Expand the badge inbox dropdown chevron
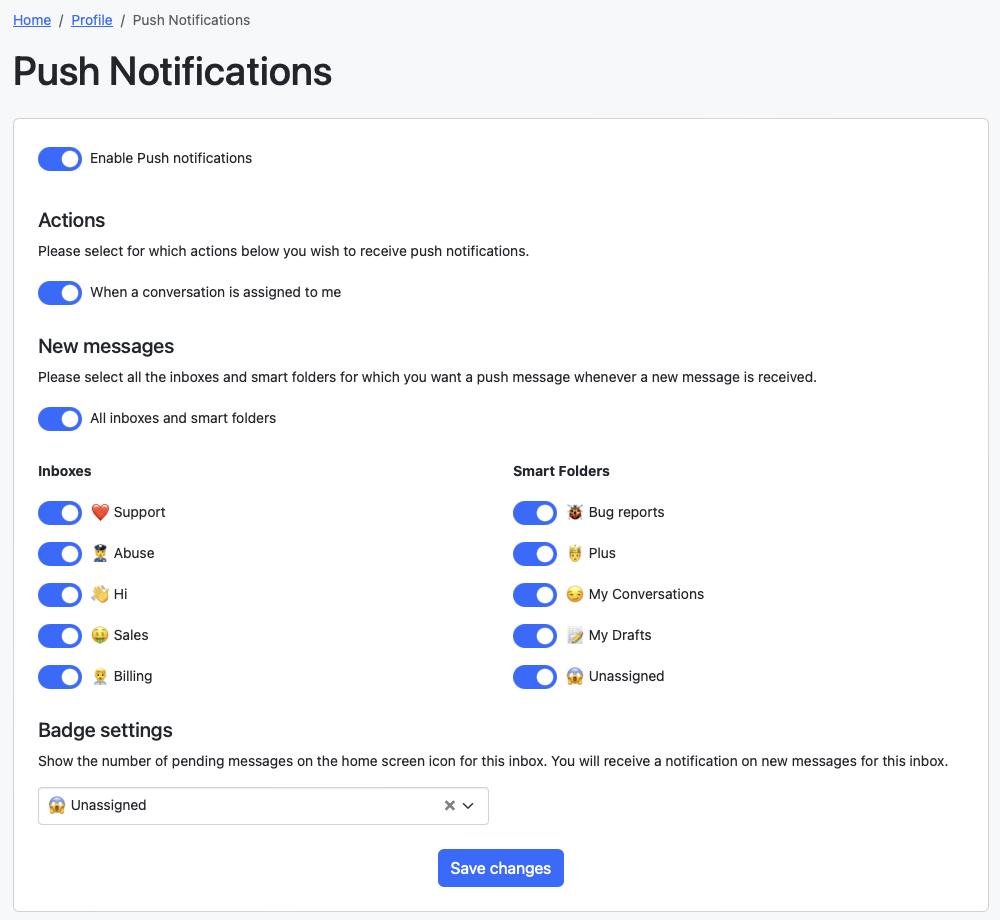Screen dimensions: 1000x920 pyautogui.click(x=468, y=806)
